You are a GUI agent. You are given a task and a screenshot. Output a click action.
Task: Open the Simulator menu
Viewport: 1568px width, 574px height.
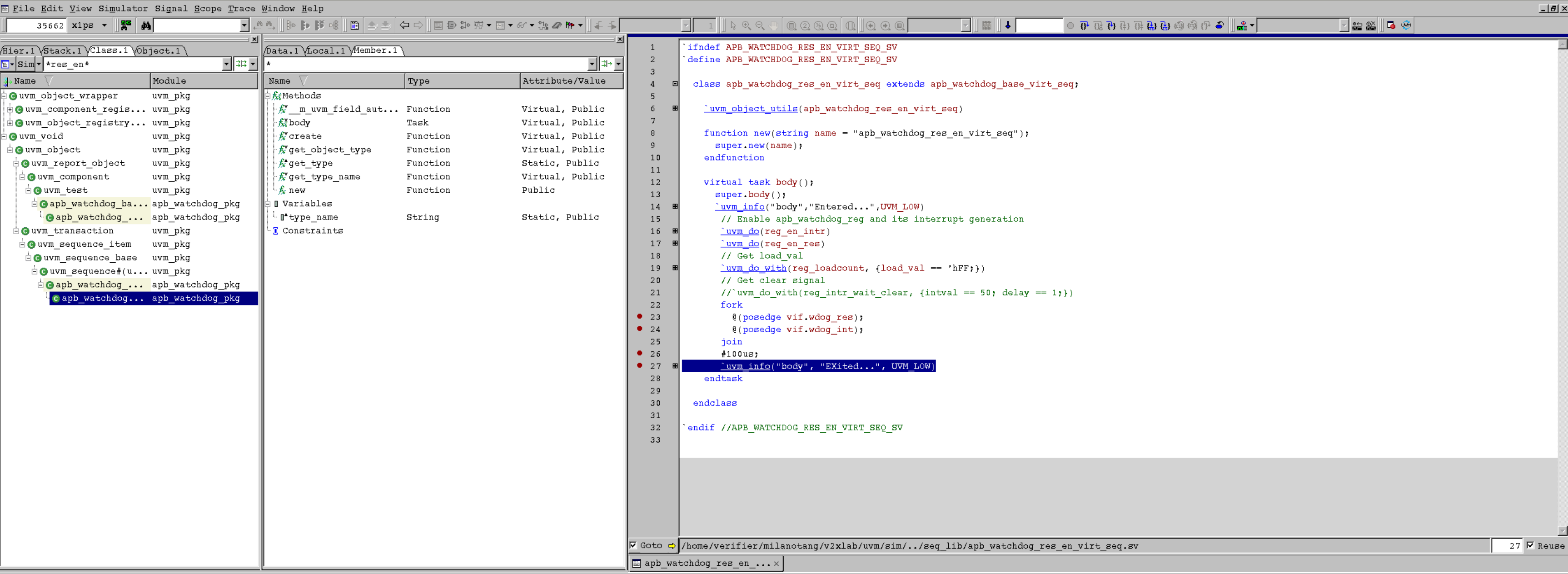[x=123, y=9]
